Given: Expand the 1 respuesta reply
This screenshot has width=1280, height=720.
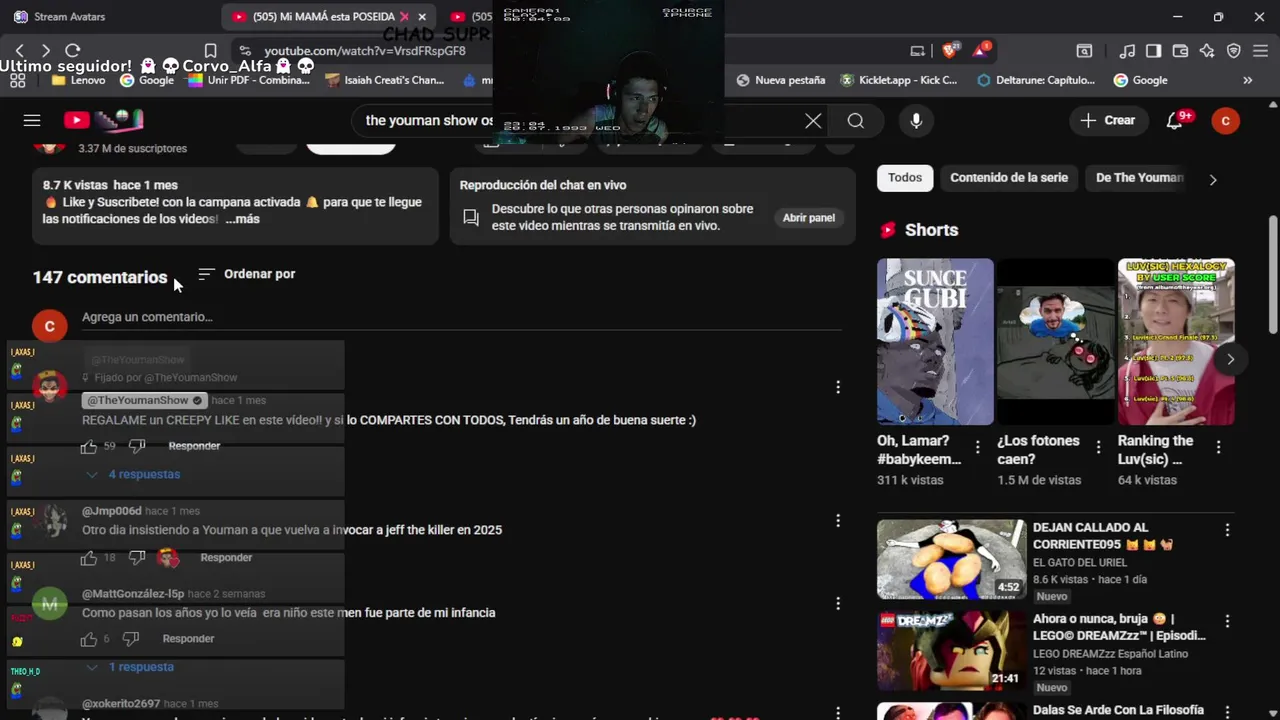Looking at the screenshot, I should pos(130,667).
